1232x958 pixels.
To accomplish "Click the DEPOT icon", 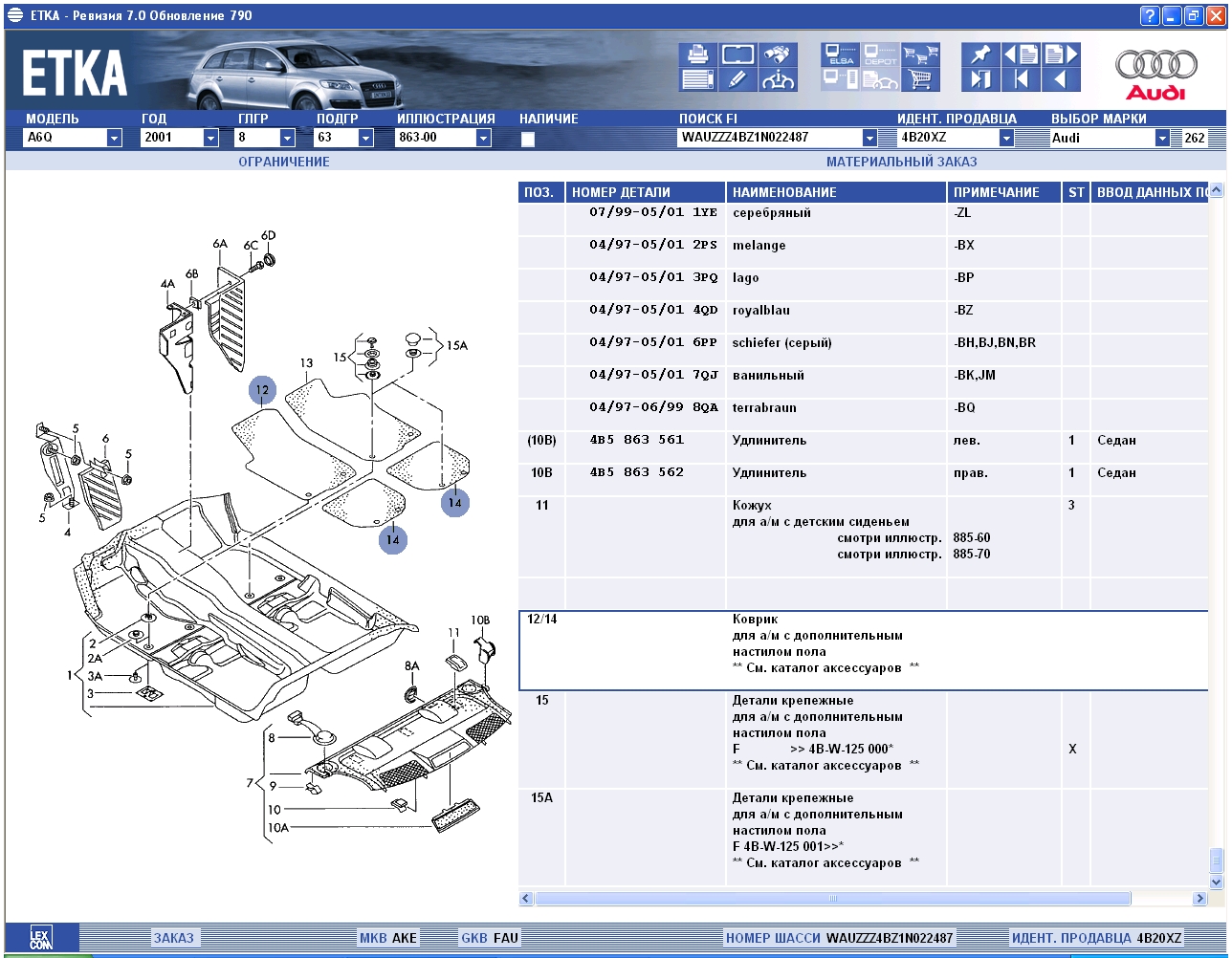I will tap(880, 54).
